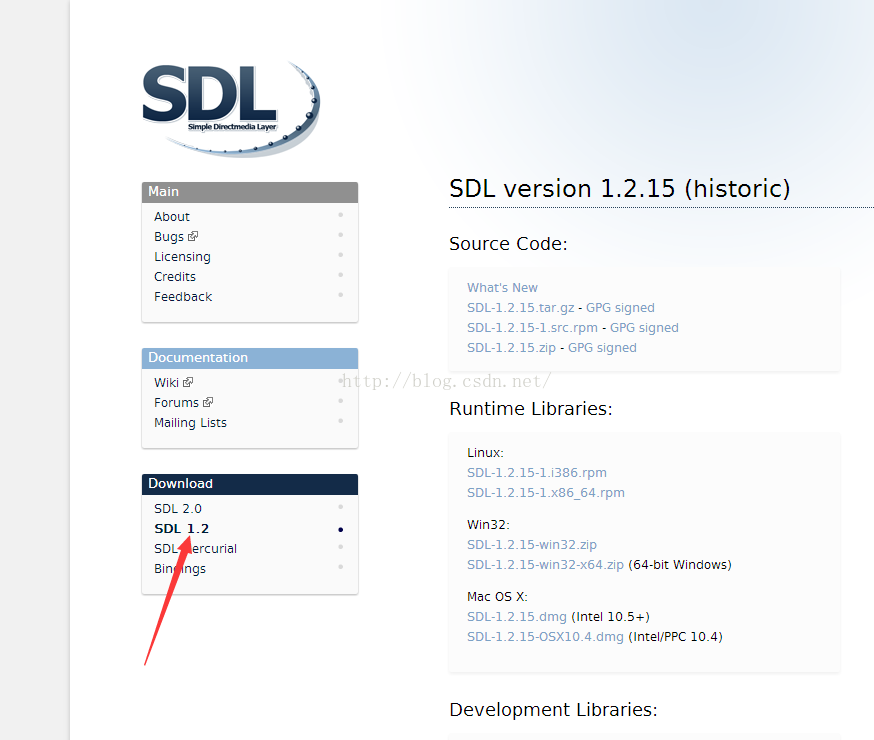874x740 pixels.
Task: Click external link icon next to Bugs
Action: [193, 236]
